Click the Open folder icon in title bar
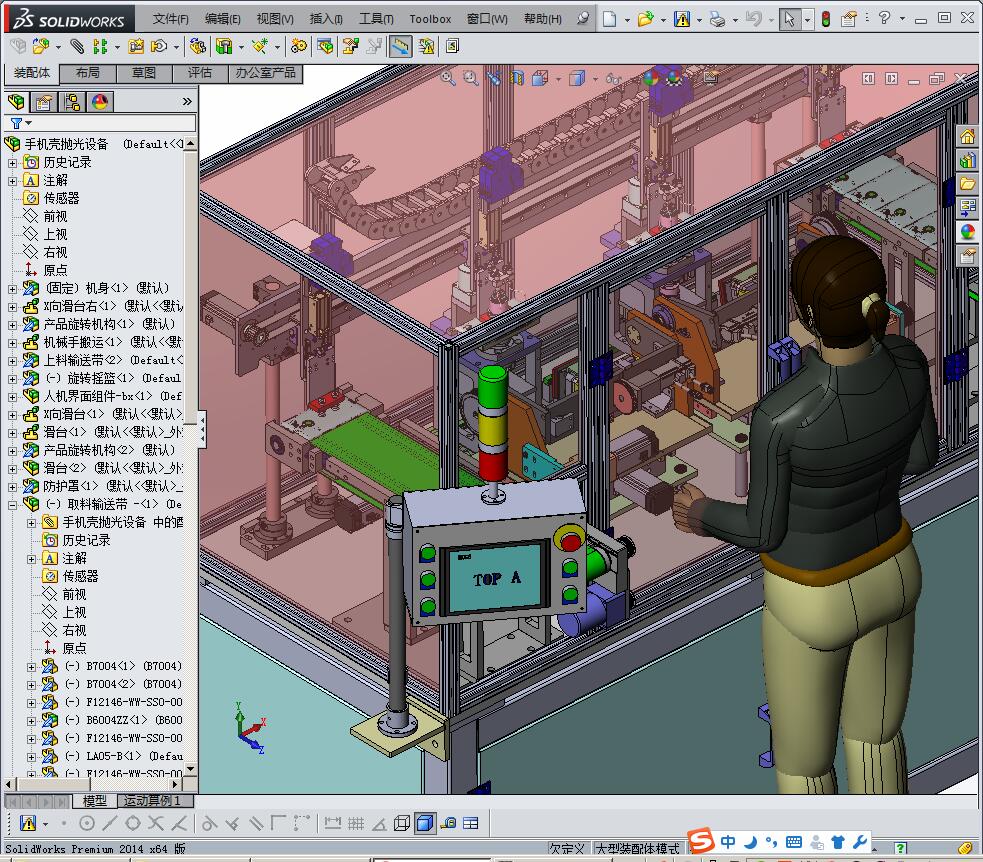The height and width of the screenshot is (862, 983). click(x=645, y=19)
